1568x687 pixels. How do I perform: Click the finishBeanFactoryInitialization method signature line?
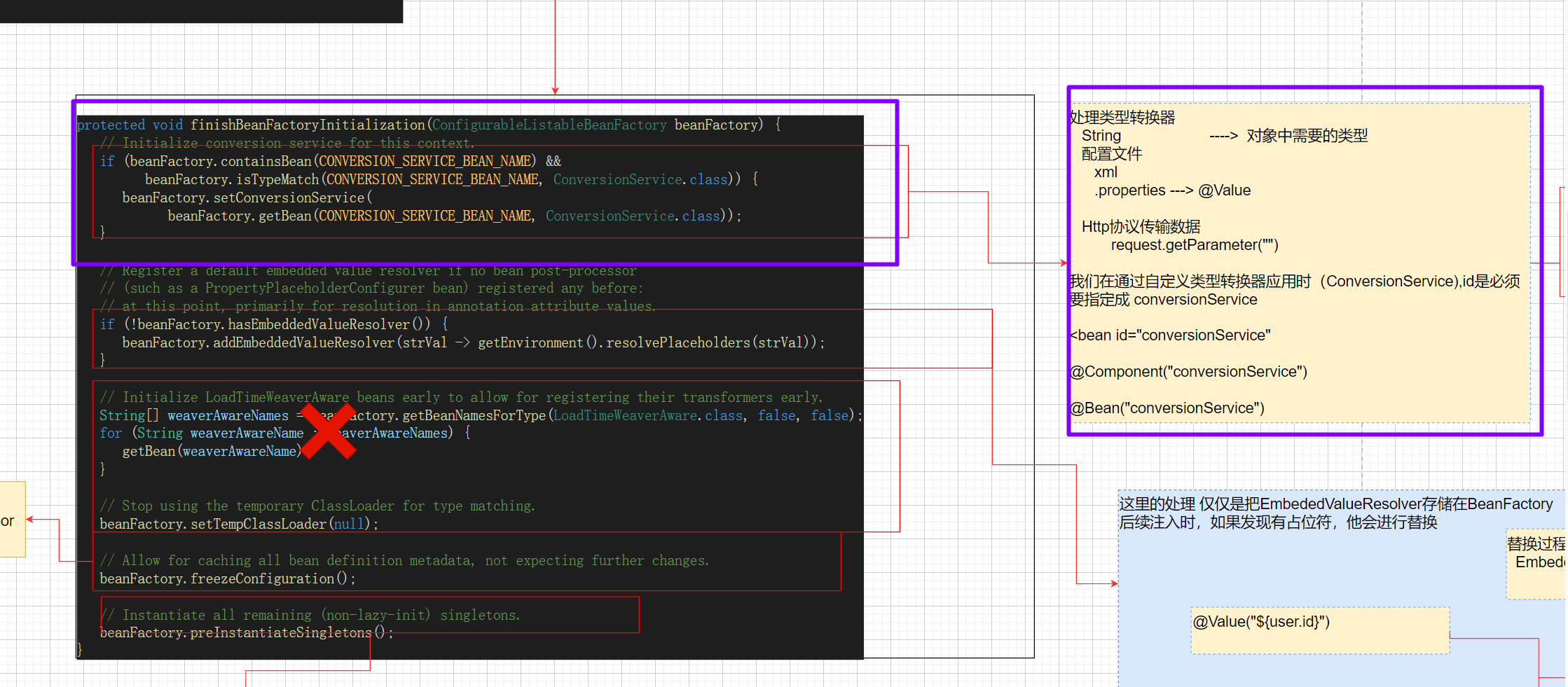point(429,125)
